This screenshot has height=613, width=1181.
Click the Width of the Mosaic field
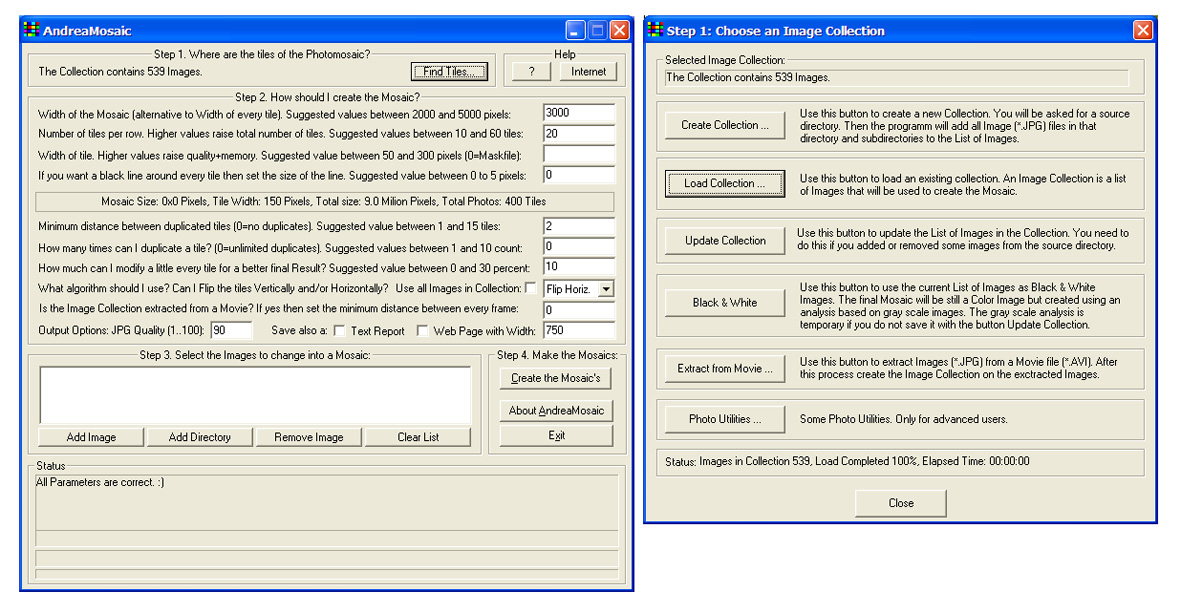578,113
